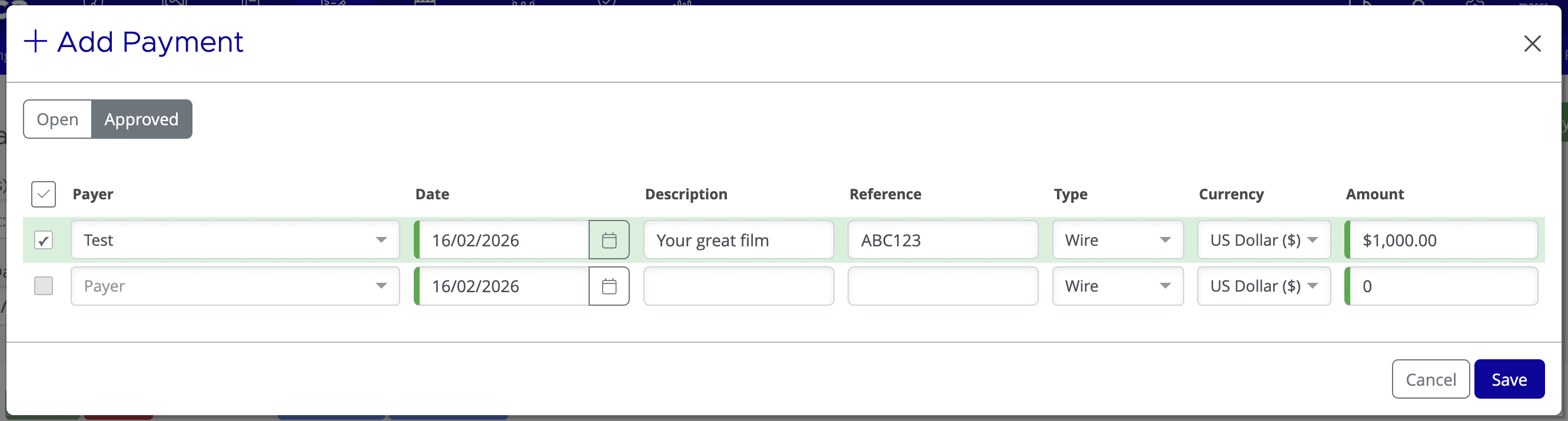
Task: Uncheck the Test payment row
Action: (x=43, y=240)
